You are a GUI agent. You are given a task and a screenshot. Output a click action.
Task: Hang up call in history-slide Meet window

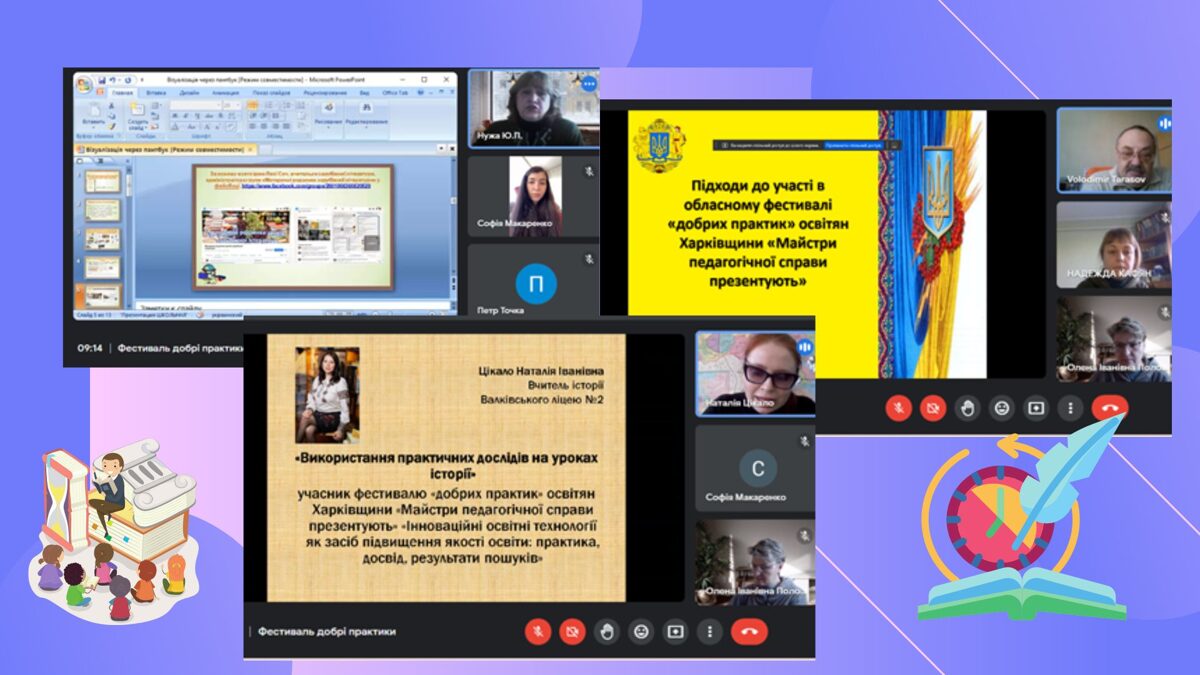749,631
